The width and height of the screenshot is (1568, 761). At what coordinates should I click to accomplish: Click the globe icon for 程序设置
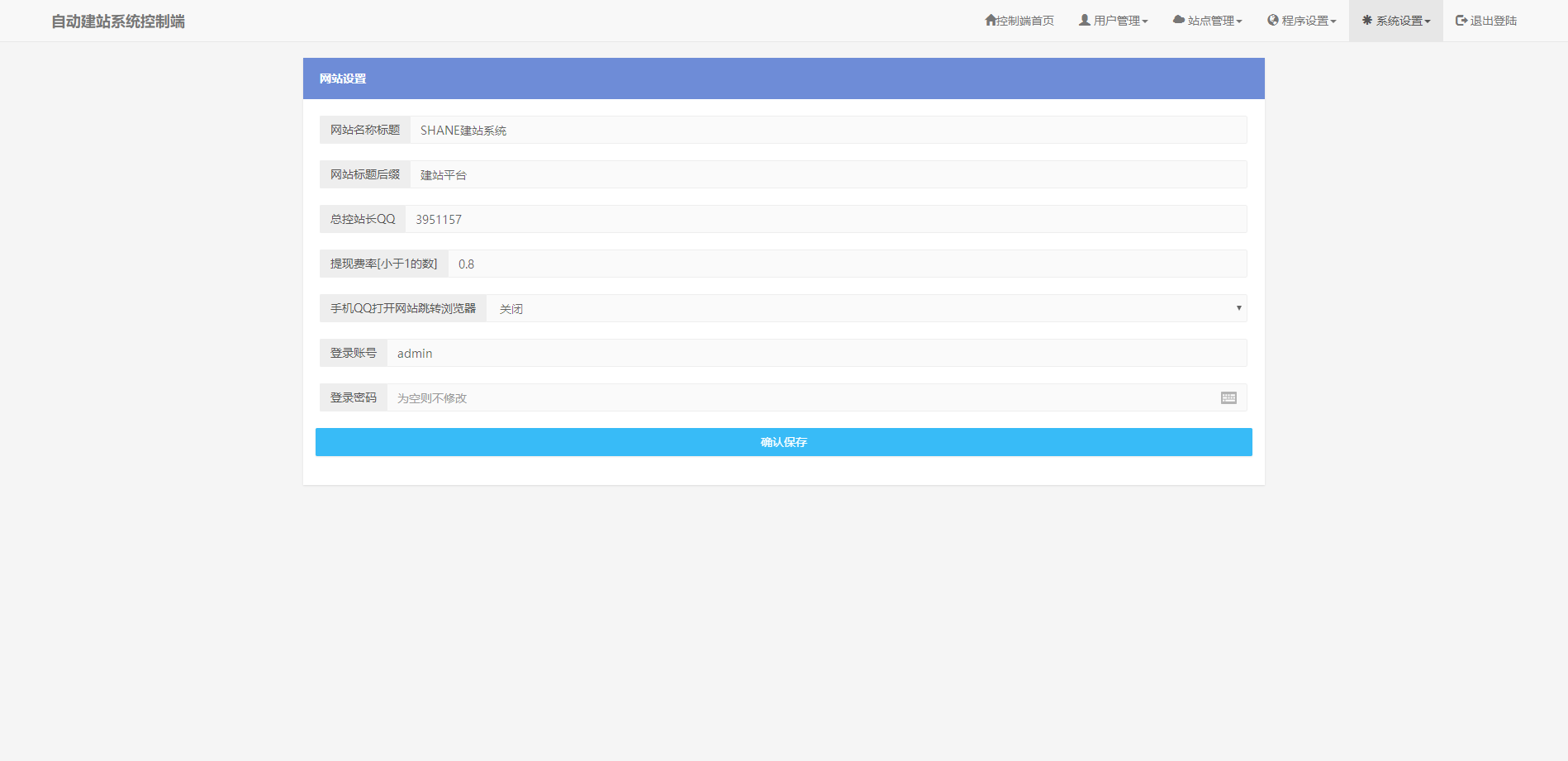[1273, 20]
